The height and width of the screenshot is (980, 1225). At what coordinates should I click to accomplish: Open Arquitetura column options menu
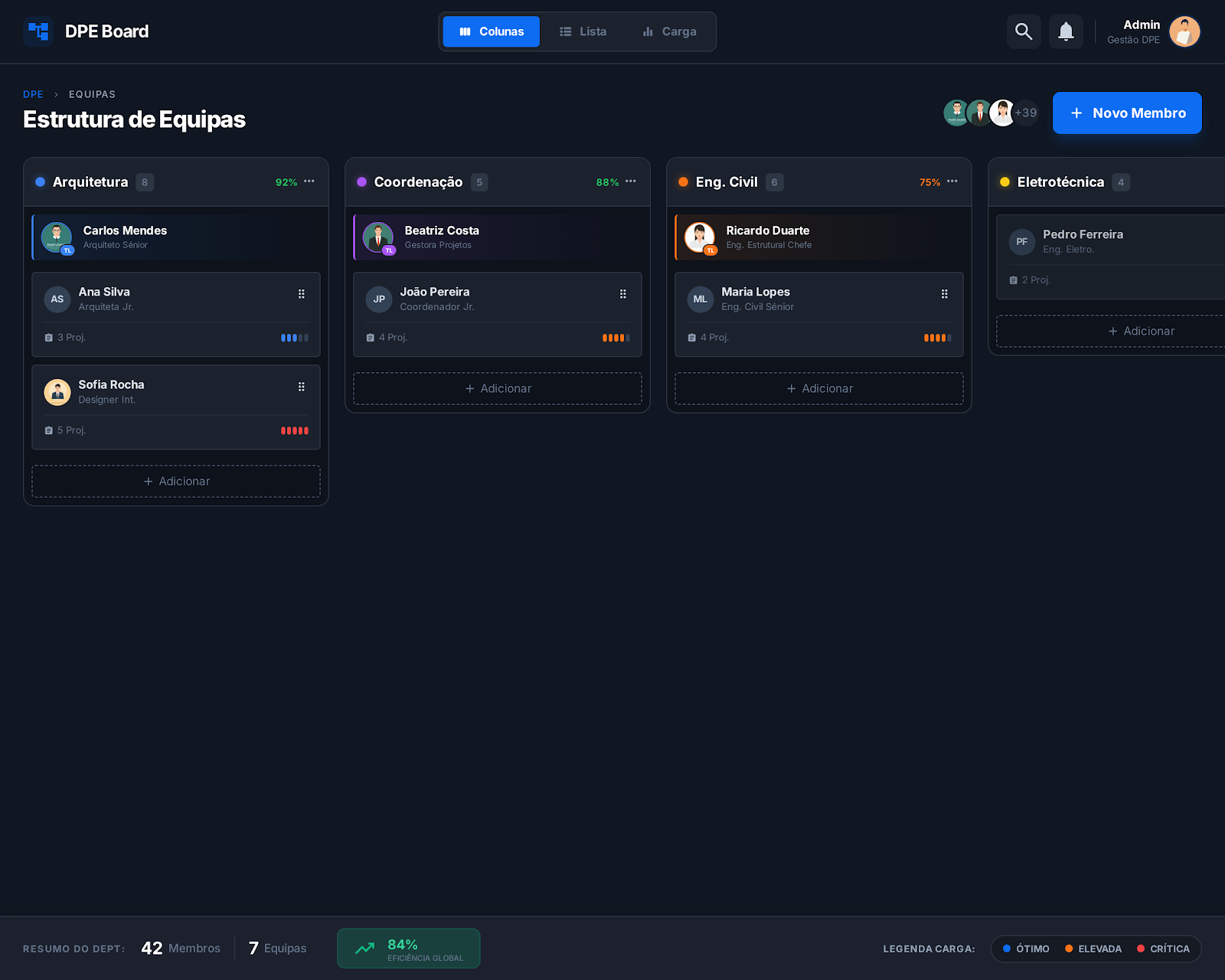pos(309,181)
